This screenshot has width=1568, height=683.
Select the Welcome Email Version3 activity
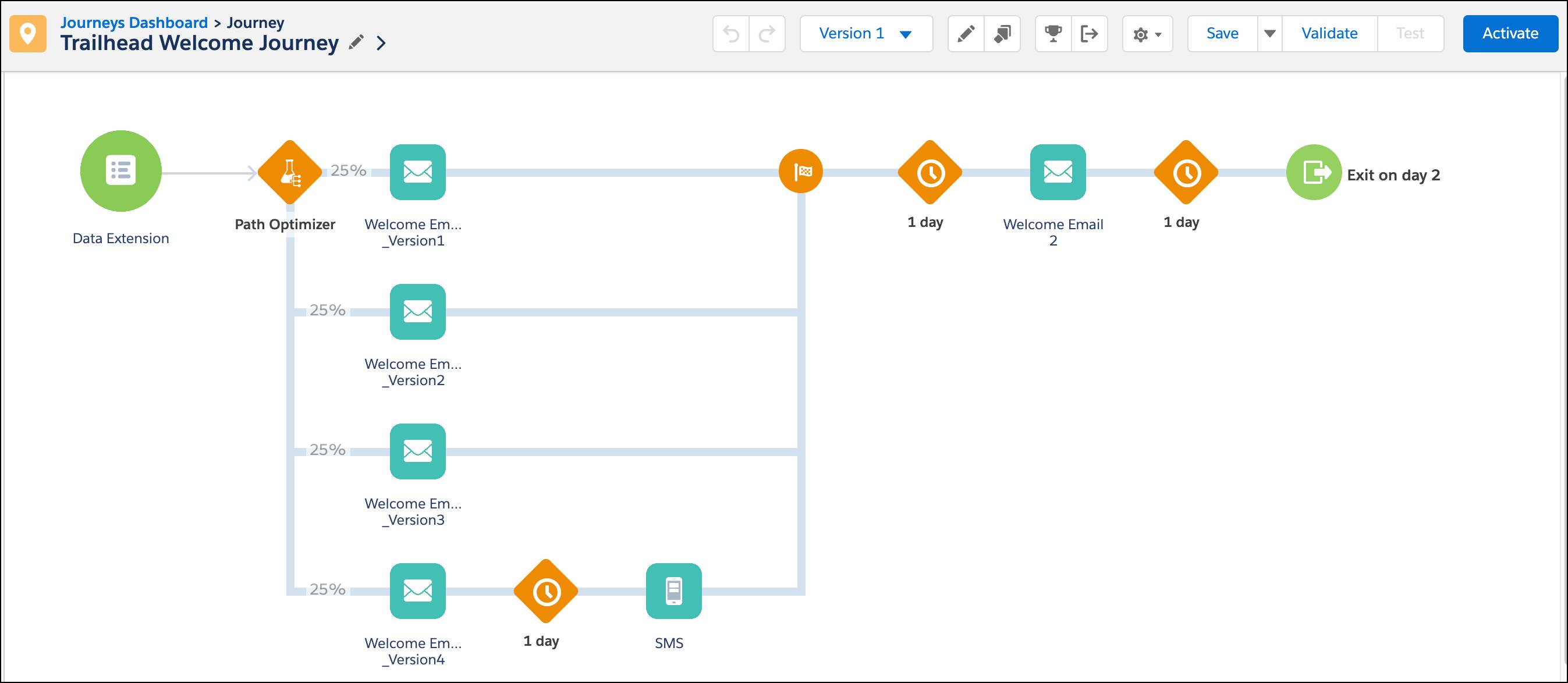coord(417,451)
